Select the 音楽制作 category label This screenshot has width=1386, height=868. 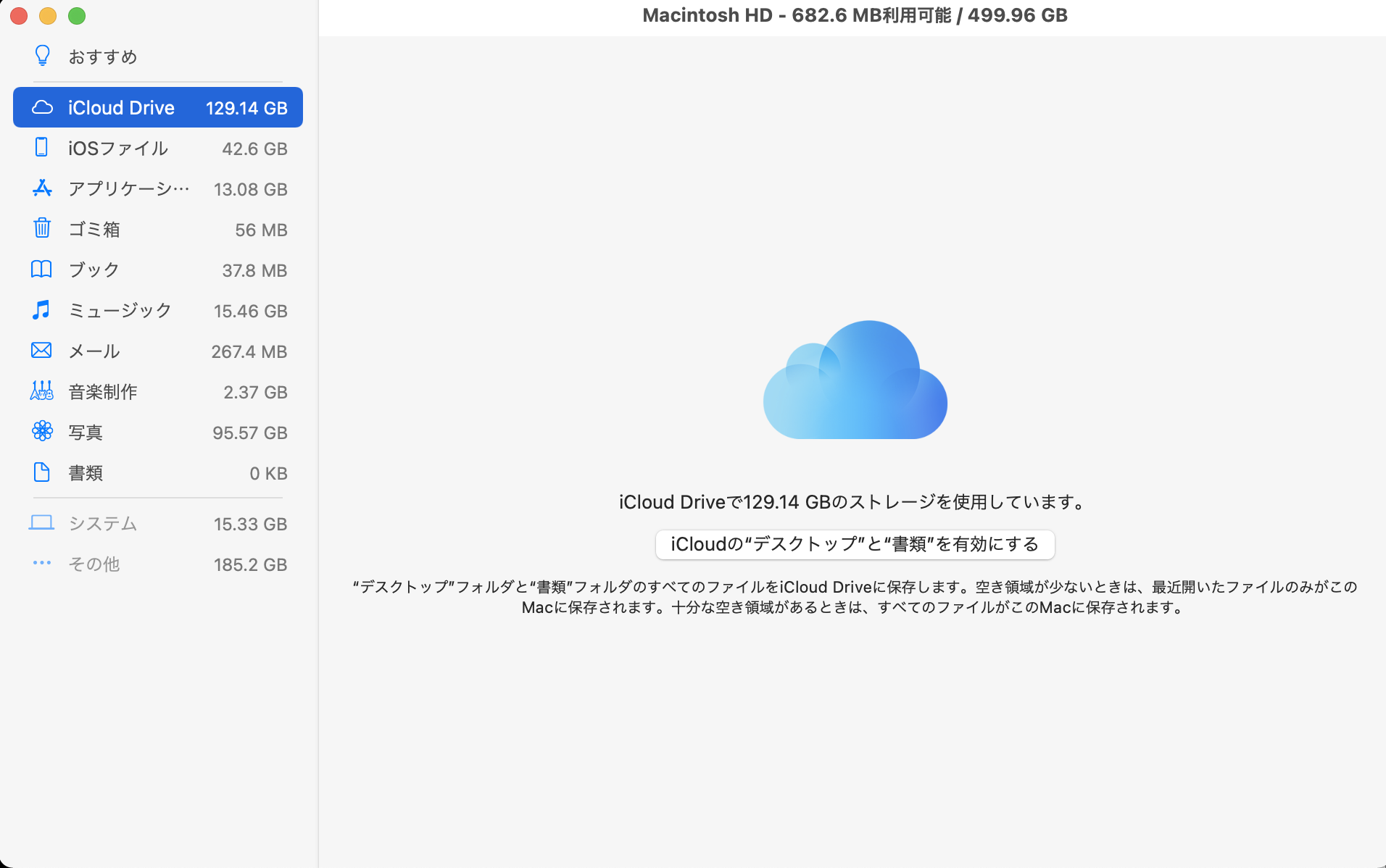tap(103, 392)
